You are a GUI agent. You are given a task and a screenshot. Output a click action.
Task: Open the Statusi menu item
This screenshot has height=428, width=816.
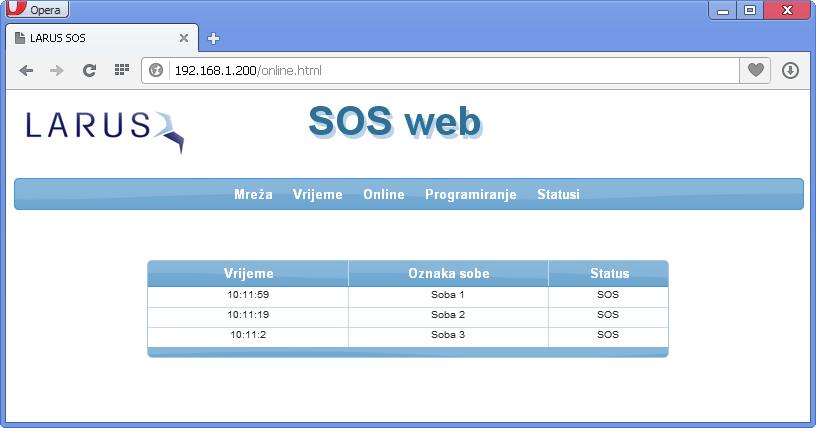(558, 194)
